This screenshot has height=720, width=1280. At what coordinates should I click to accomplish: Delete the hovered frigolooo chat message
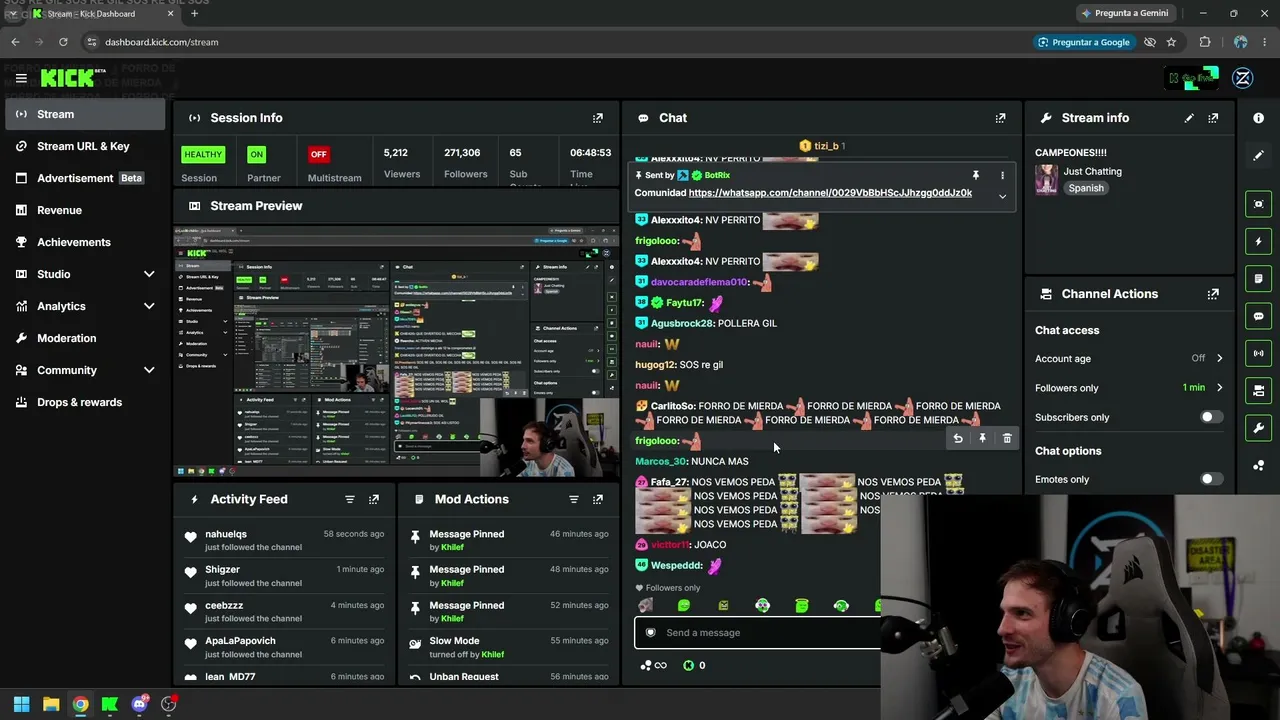pos(1007,439)
